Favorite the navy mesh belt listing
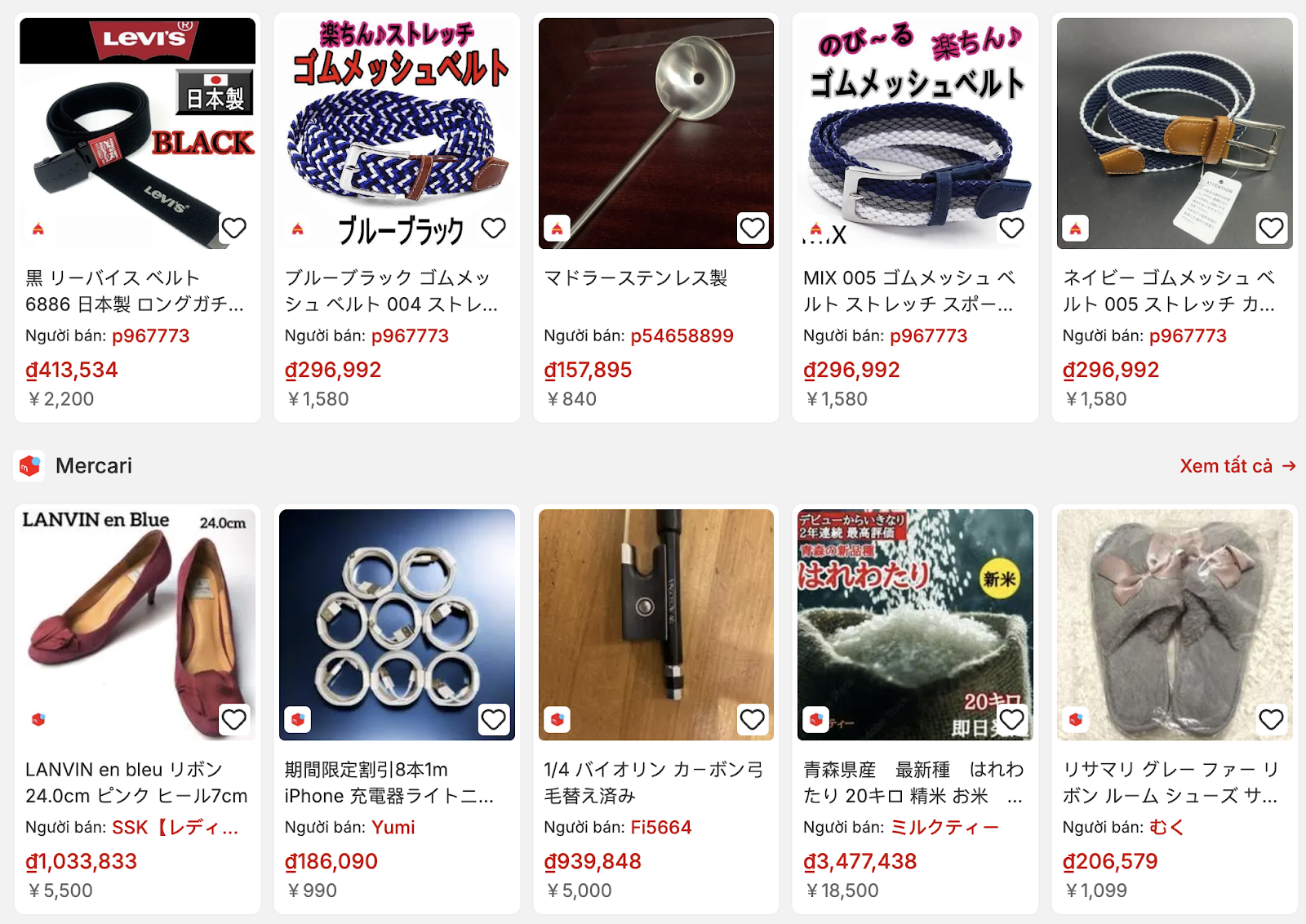 [x=1271, y=229]
